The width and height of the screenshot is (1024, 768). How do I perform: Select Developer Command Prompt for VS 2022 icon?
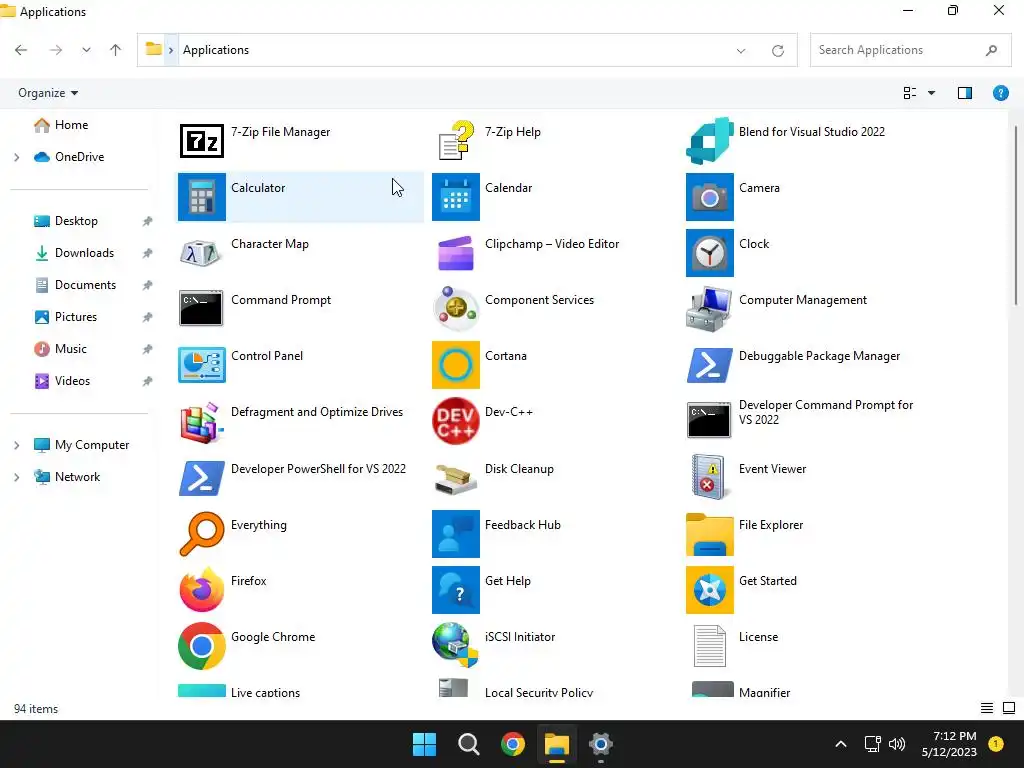tap(710, 421)
